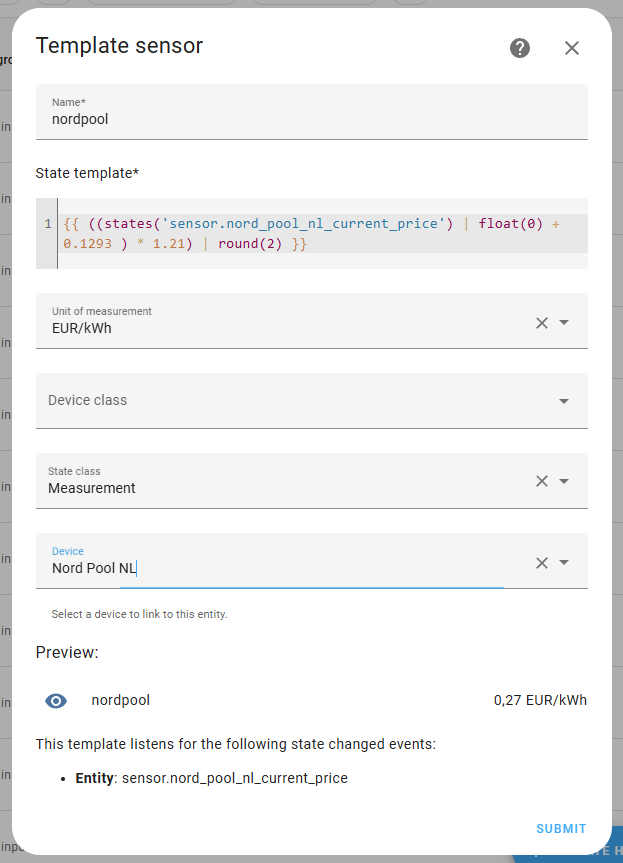
Task: Open the Template sensor help
Action: tap(519, 47)
